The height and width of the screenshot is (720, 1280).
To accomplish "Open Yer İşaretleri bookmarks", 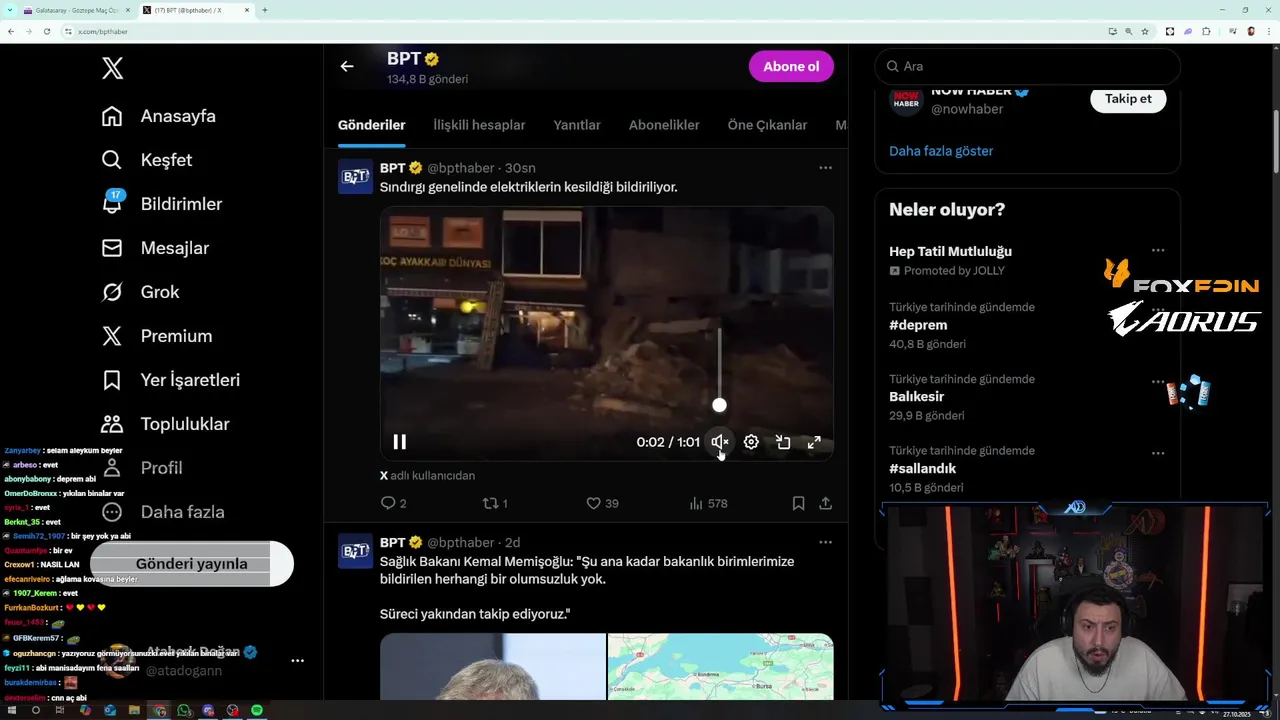I will pyautogui.click(x=171, y=380).
